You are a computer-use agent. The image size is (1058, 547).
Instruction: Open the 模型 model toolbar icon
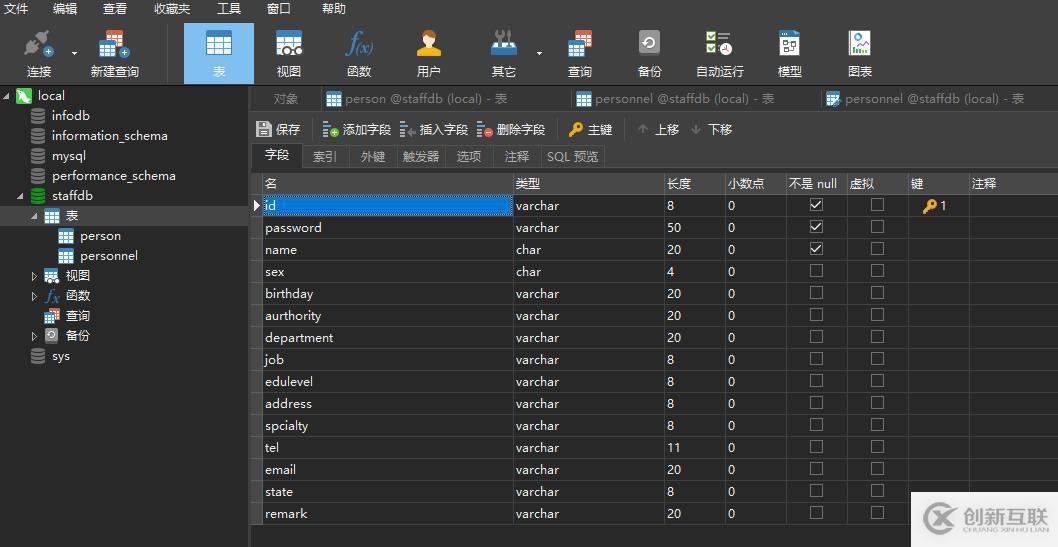[789, 53]
